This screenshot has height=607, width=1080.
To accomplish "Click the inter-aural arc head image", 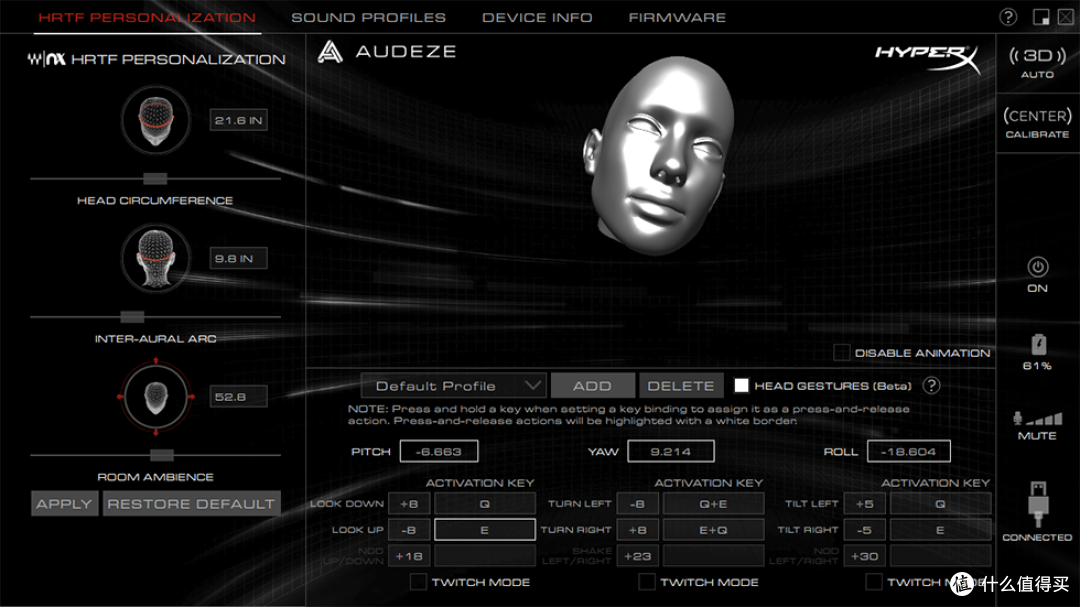I will (x=156, y=259).
